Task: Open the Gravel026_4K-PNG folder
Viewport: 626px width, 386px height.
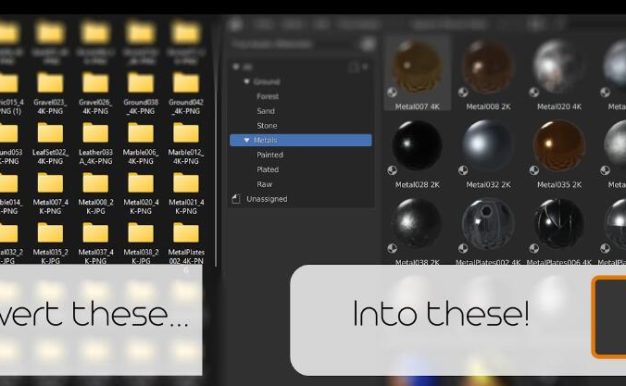Action: pos(95,93)
